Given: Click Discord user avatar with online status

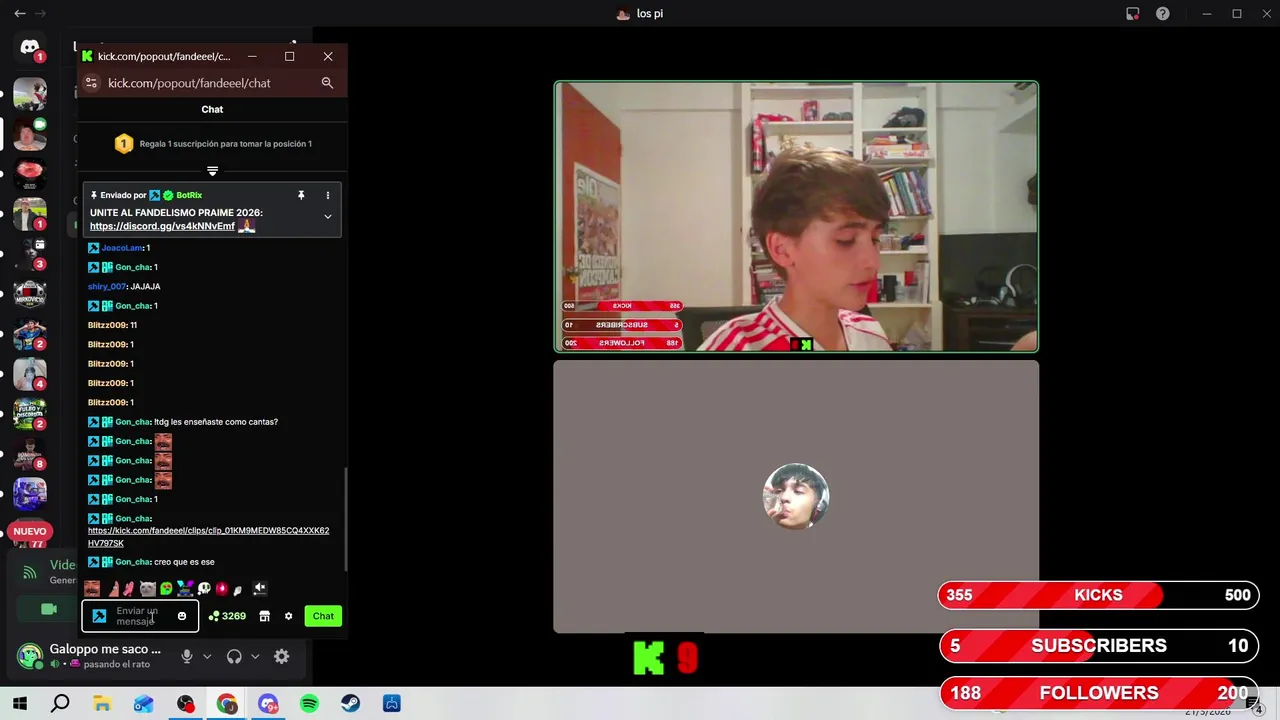Looking at the screenshot, I should (x=30, y=656).
